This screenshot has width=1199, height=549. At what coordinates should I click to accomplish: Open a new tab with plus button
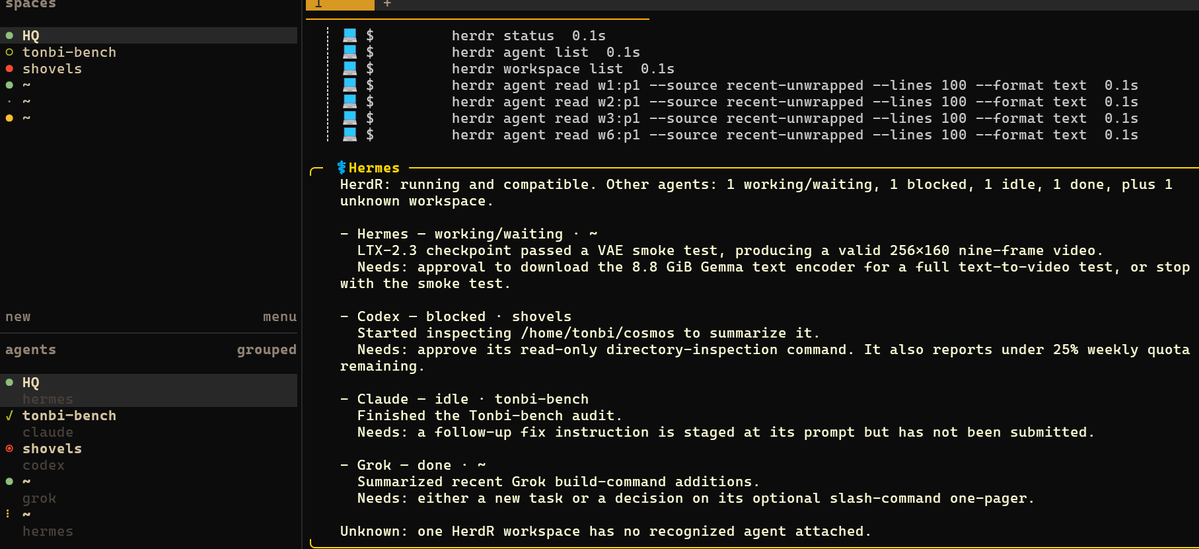click(x=387, y=4)
